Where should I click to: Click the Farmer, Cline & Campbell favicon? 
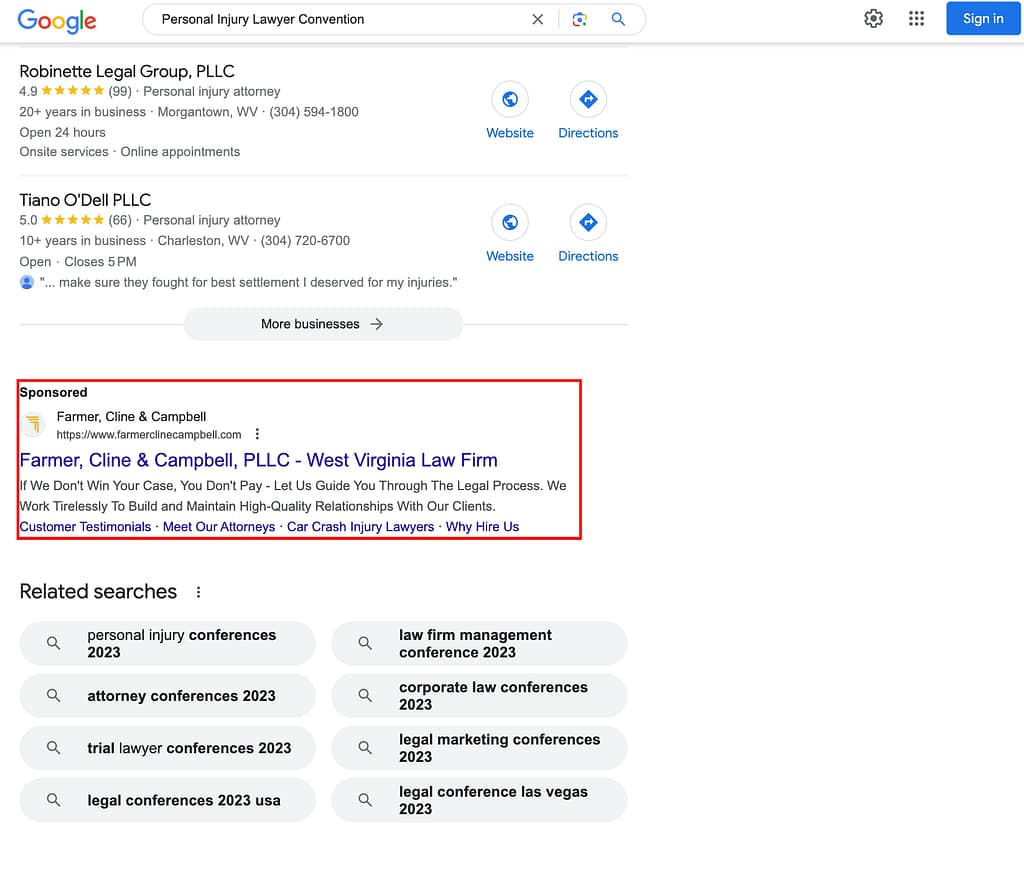pos(33,425)
